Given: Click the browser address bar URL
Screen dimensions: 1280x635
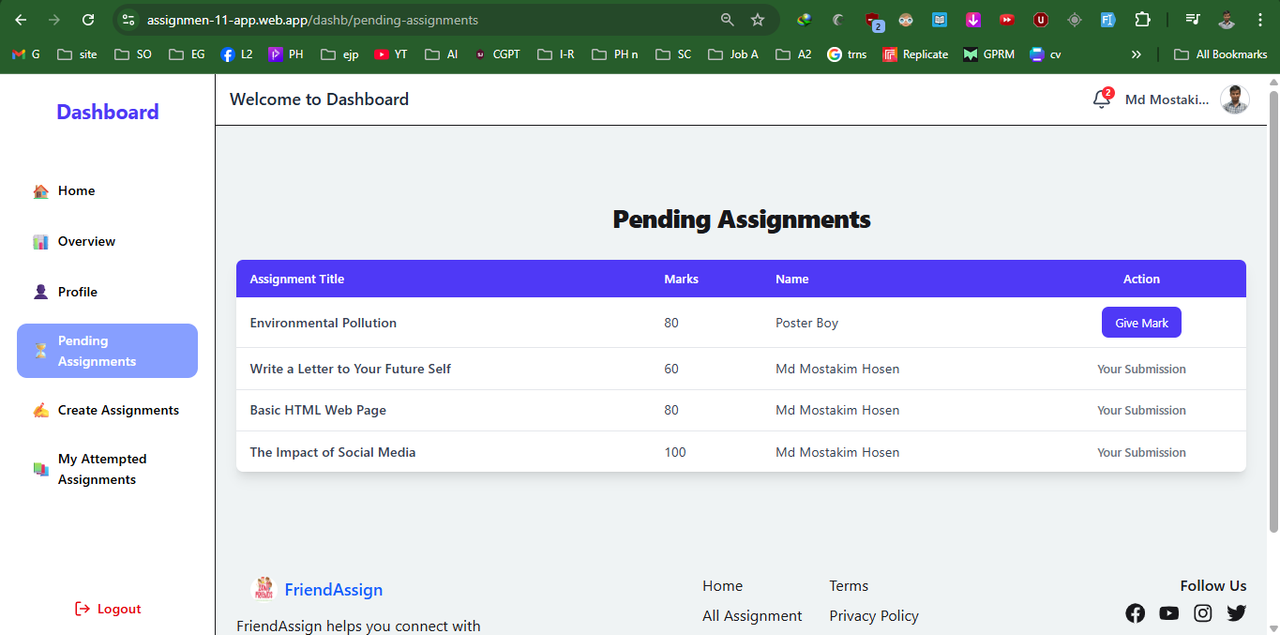Looking at the screenshot, I should click(312, 20).
